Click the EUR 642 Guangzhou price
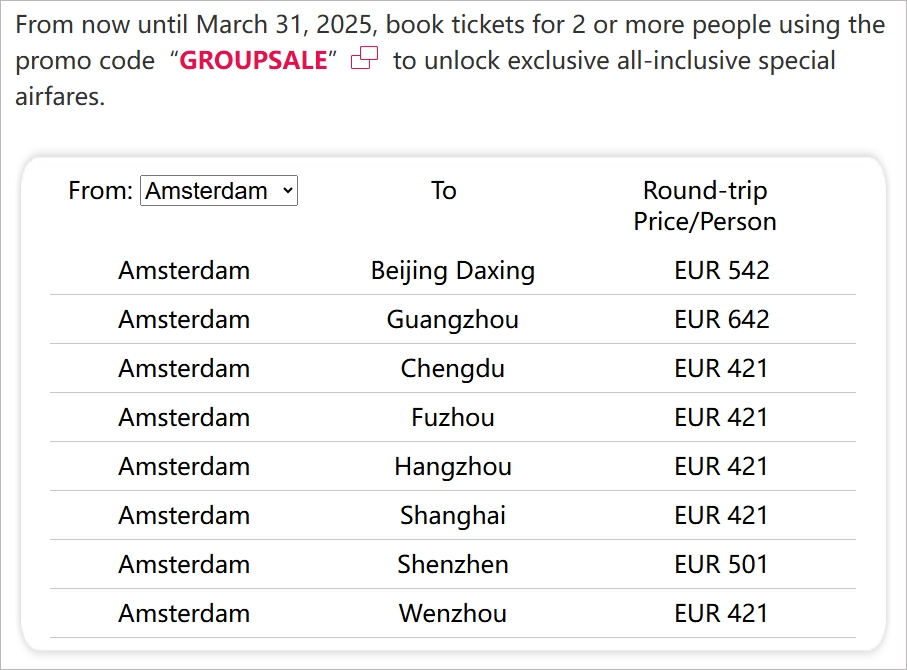 pos(722,319)
